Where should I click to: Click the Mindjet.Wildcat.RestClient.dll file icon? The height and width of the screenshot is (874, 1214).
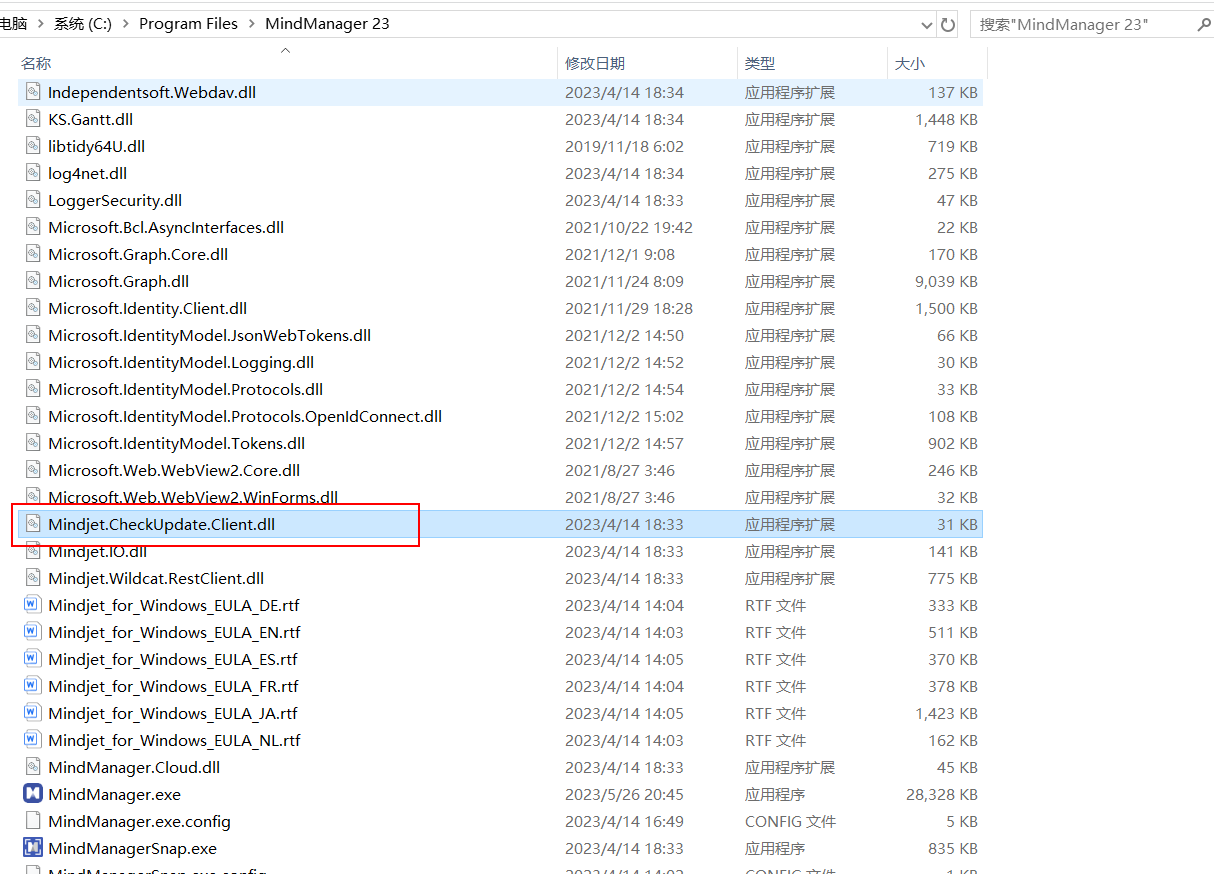pos(33,578)
